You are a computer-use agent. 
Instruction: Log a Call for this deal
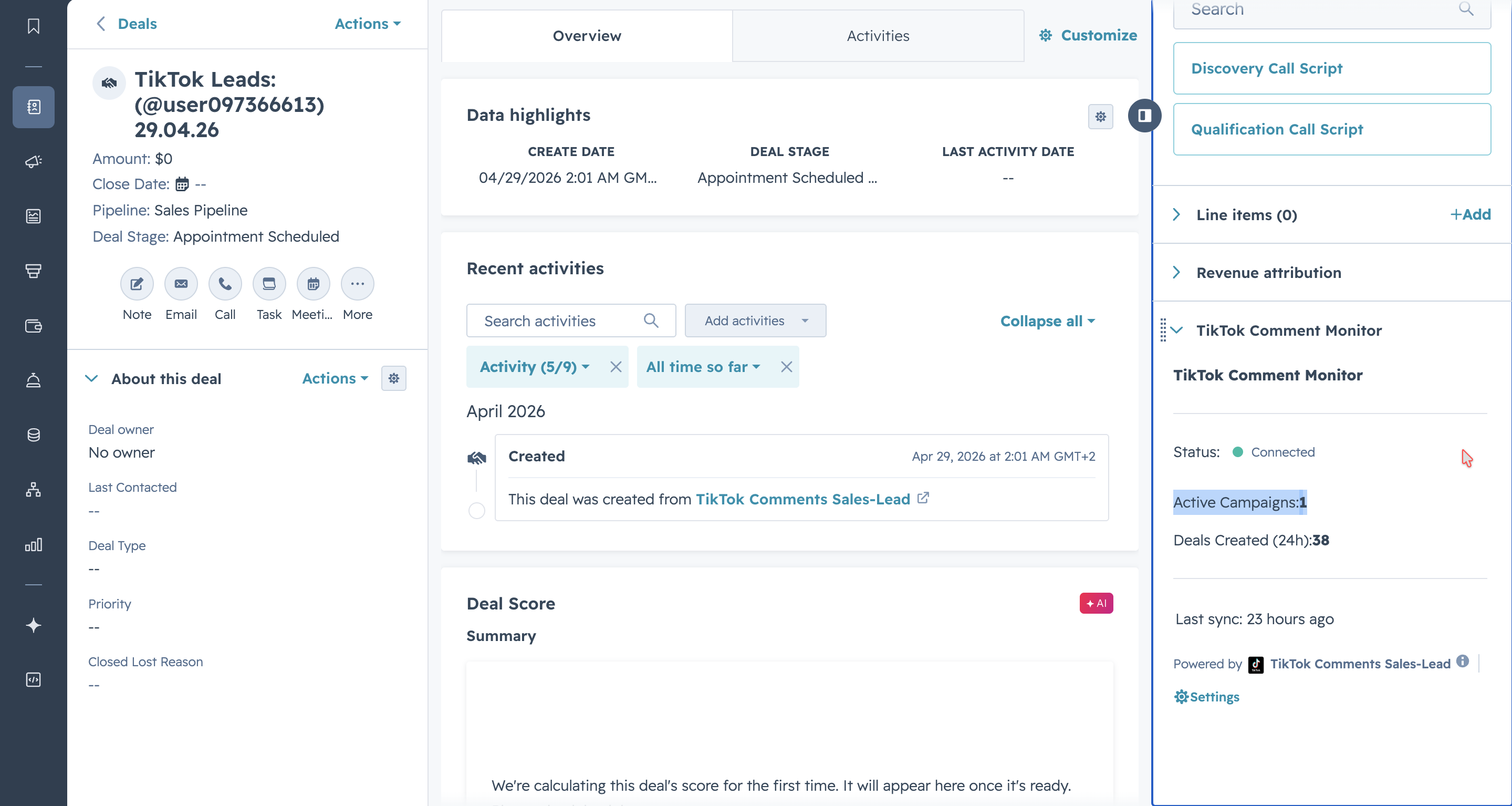tap(225, 284)
